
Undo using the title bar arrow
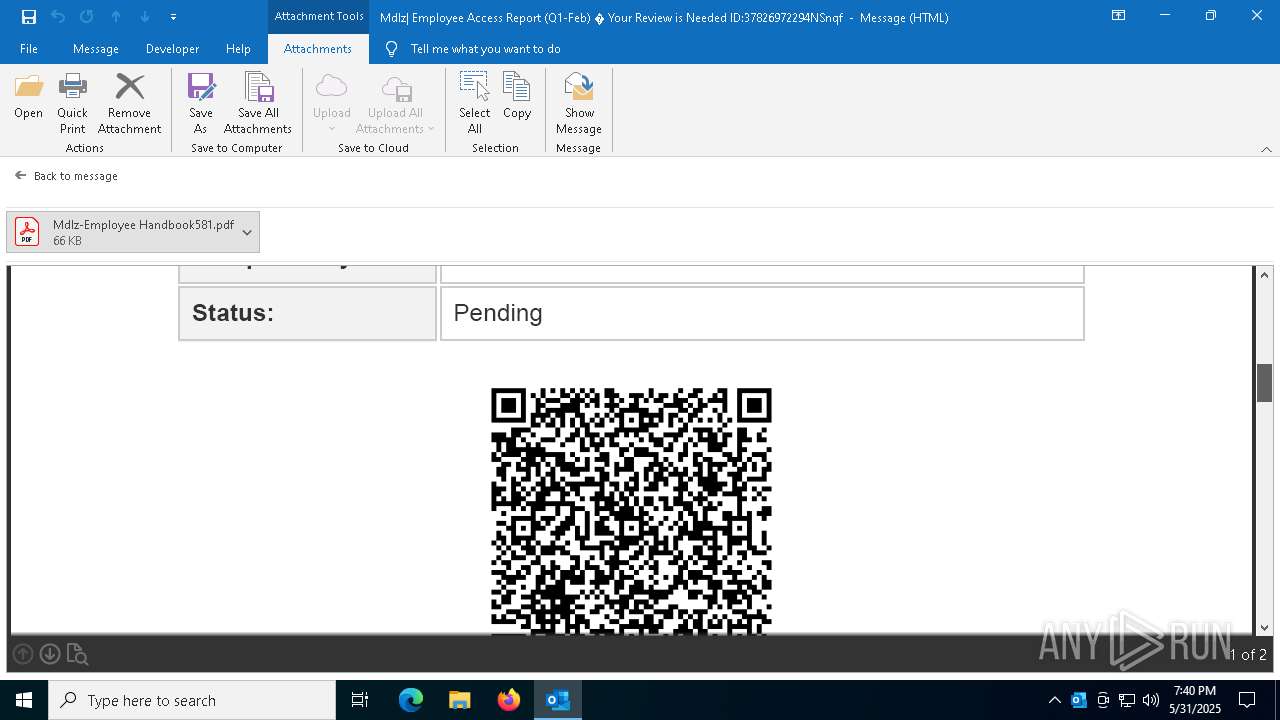coord(58,17)
